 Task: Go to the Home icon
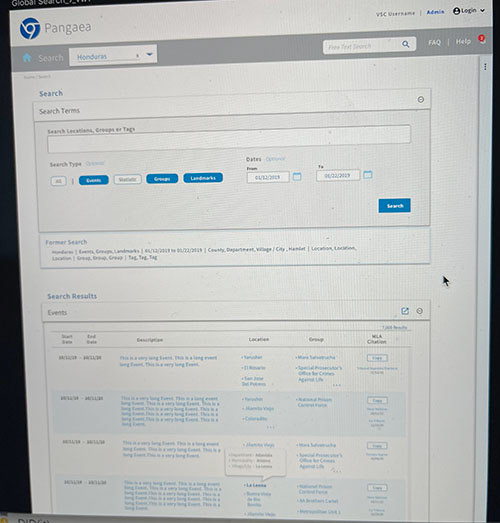click(27, 58)
